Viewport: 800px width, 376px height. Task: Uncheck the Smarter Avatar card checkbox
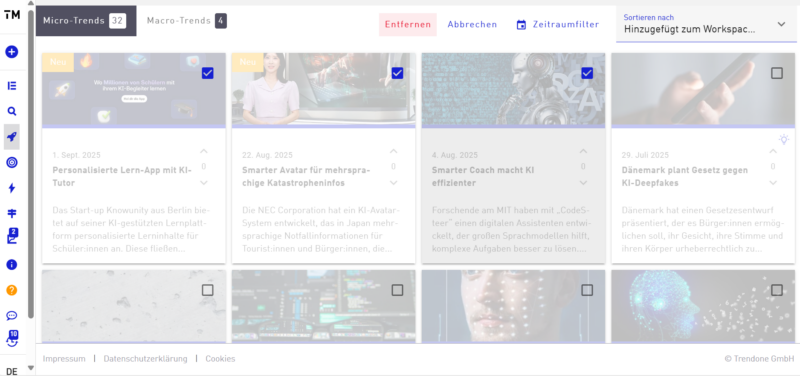pyautogui.click(x=397, y=73)
